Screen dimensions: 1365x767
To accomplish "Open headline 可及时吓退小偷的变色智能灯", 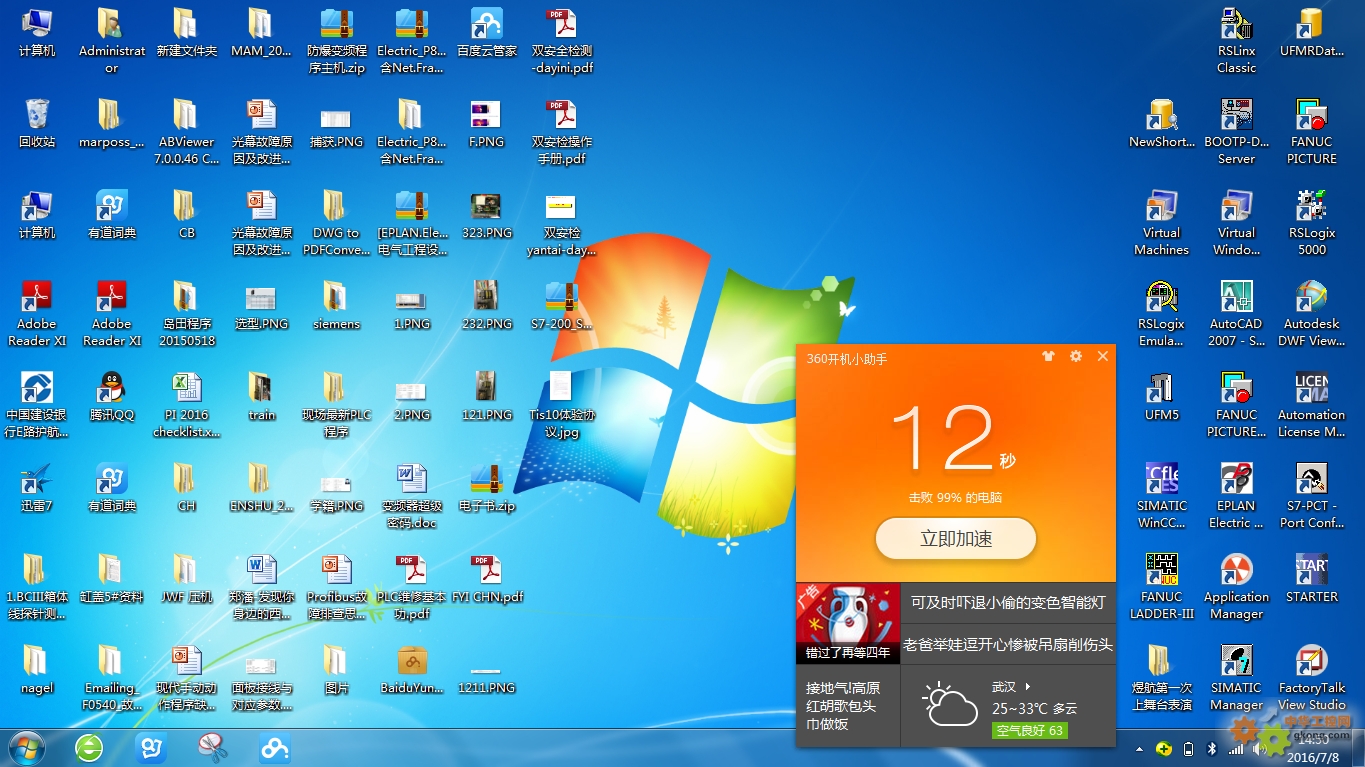I will tap(1008, 603).
